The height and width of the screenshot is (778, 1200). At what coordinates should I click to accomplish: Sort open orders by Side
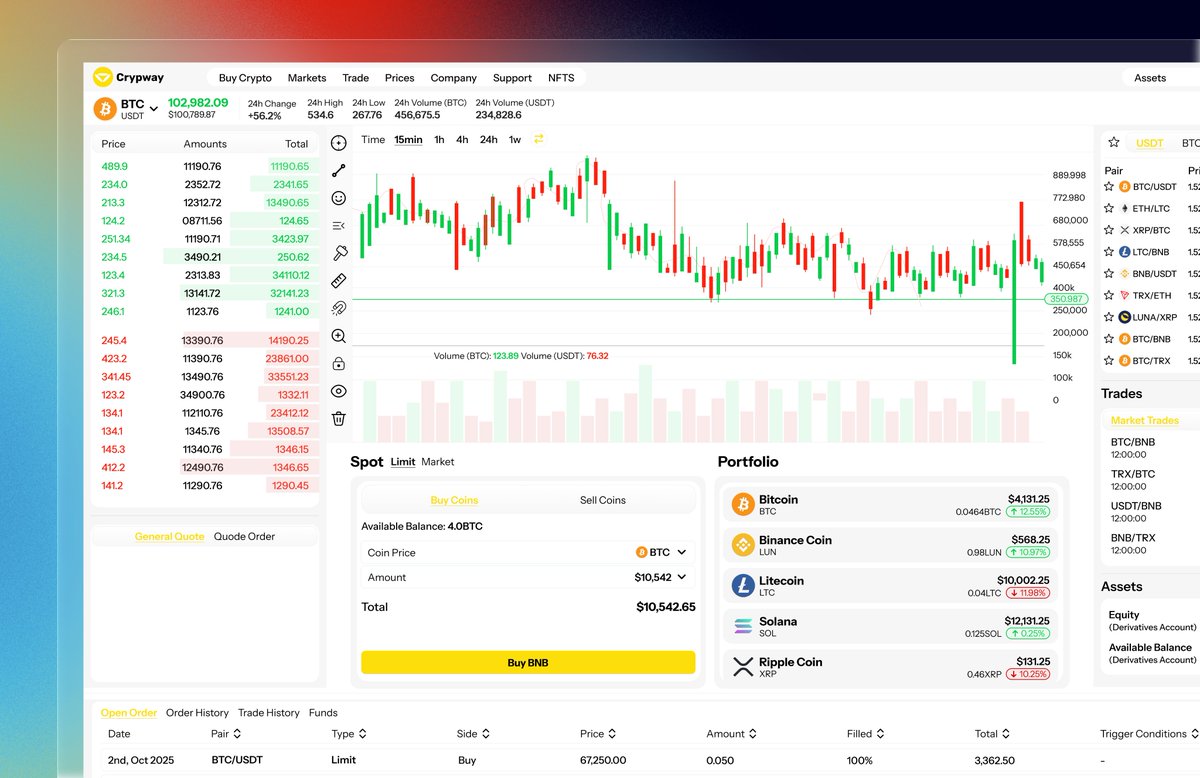(x=486, y=734)
